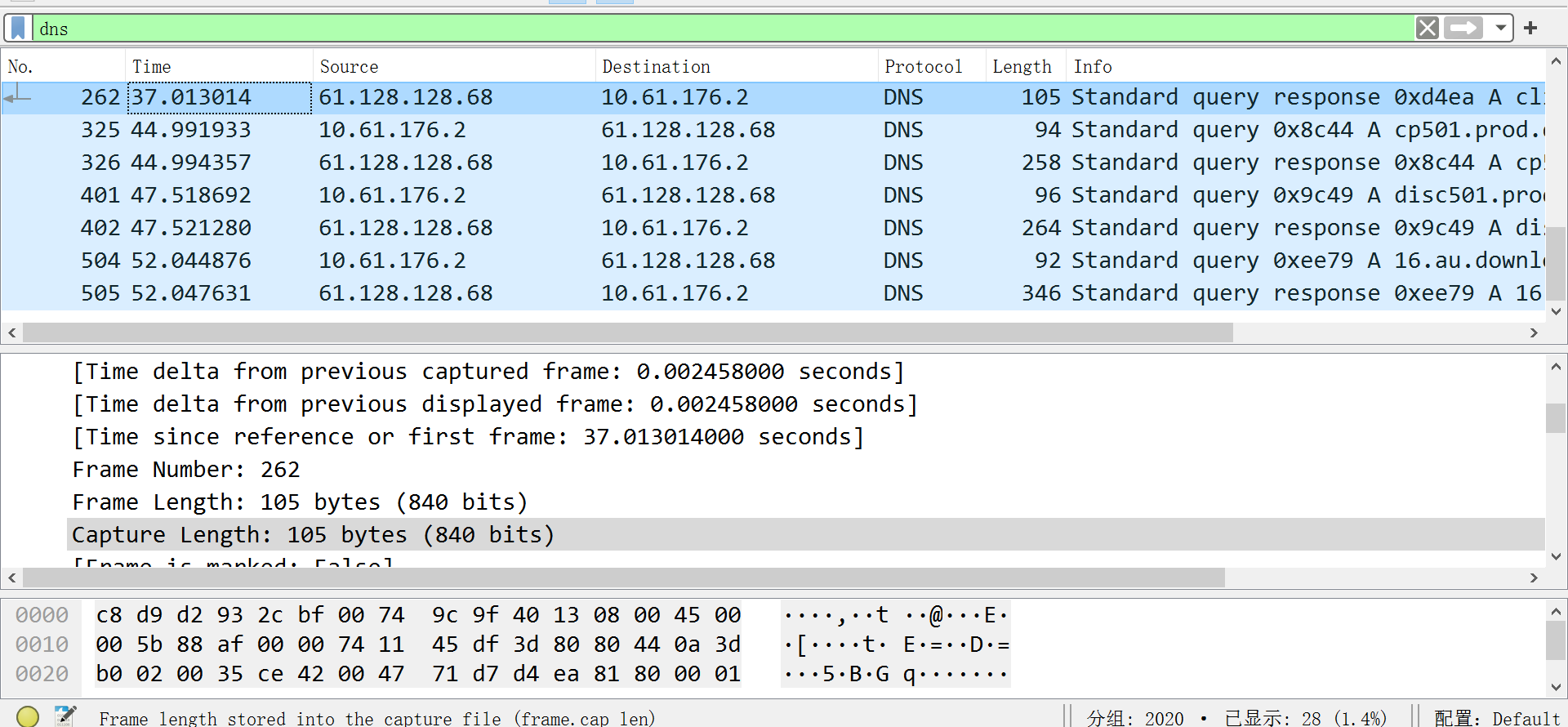Image resolution: width=1568 pixels, height=727 pixels.
Task: Click the display filter bookmark icon
Action: [18, 29]
